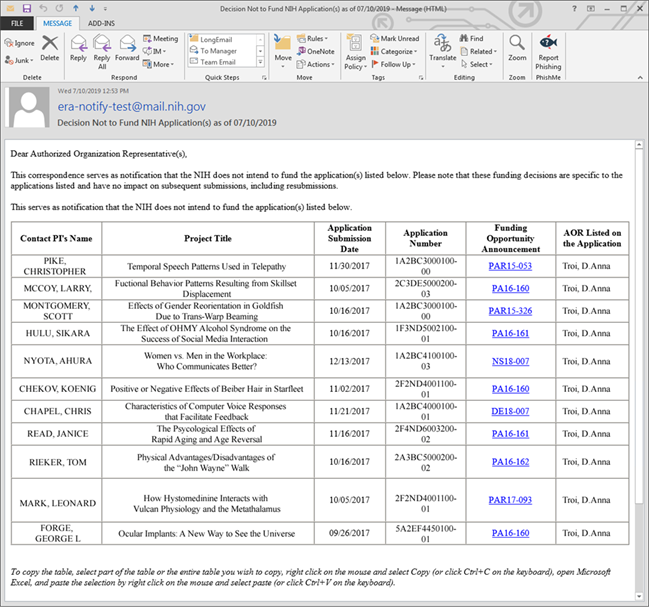Open the NS18-007 funding link

pyautogui.click(x=510, y=361)
